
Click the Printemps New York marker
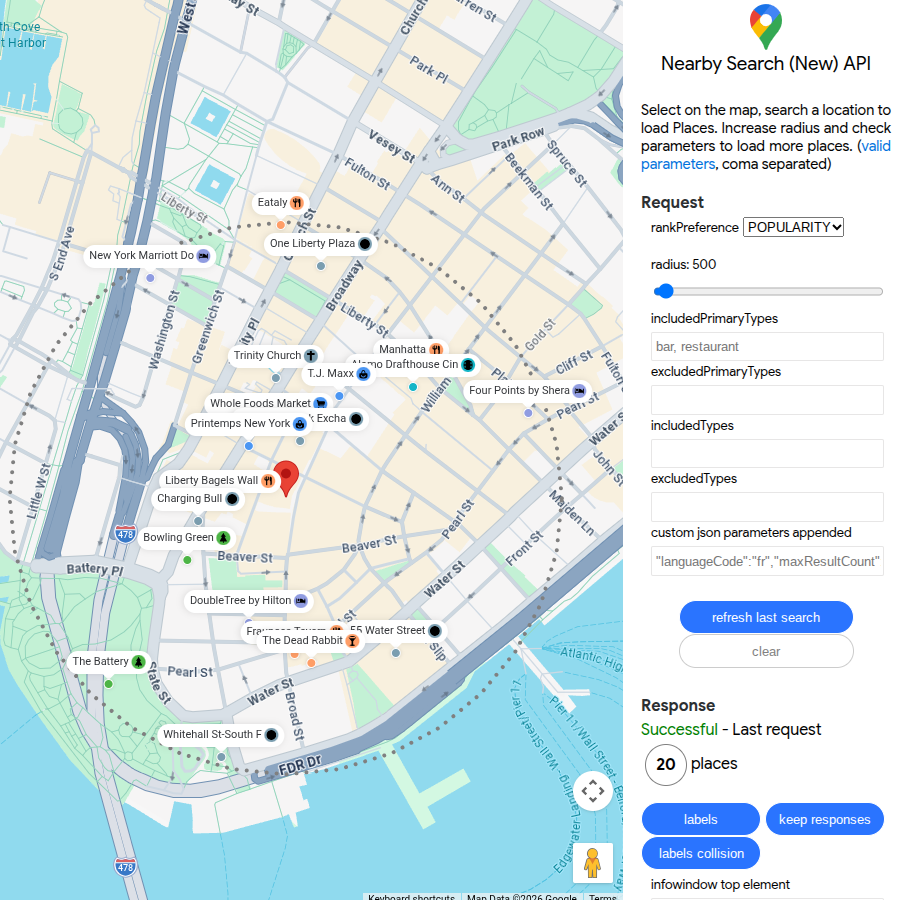point(248,424)
